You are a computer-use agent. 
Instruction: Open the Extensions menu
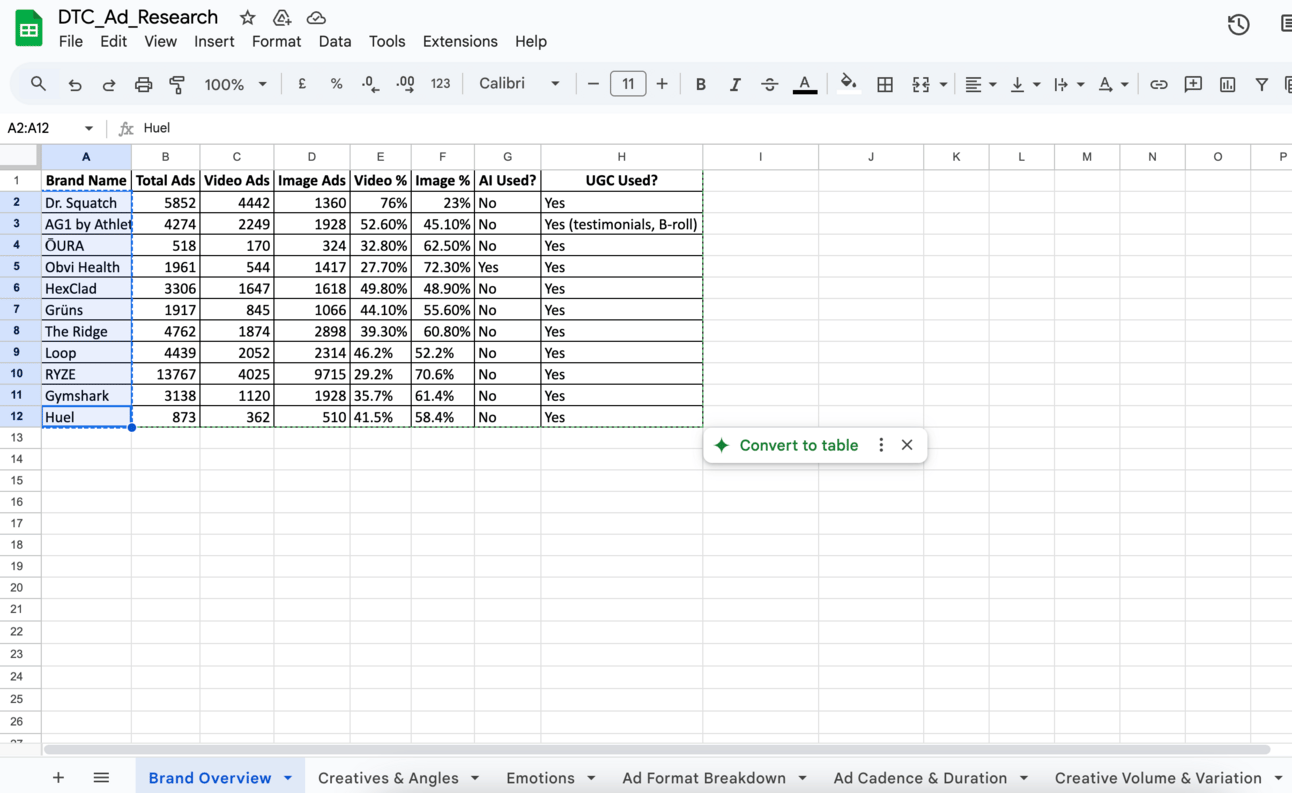point(460,41)
